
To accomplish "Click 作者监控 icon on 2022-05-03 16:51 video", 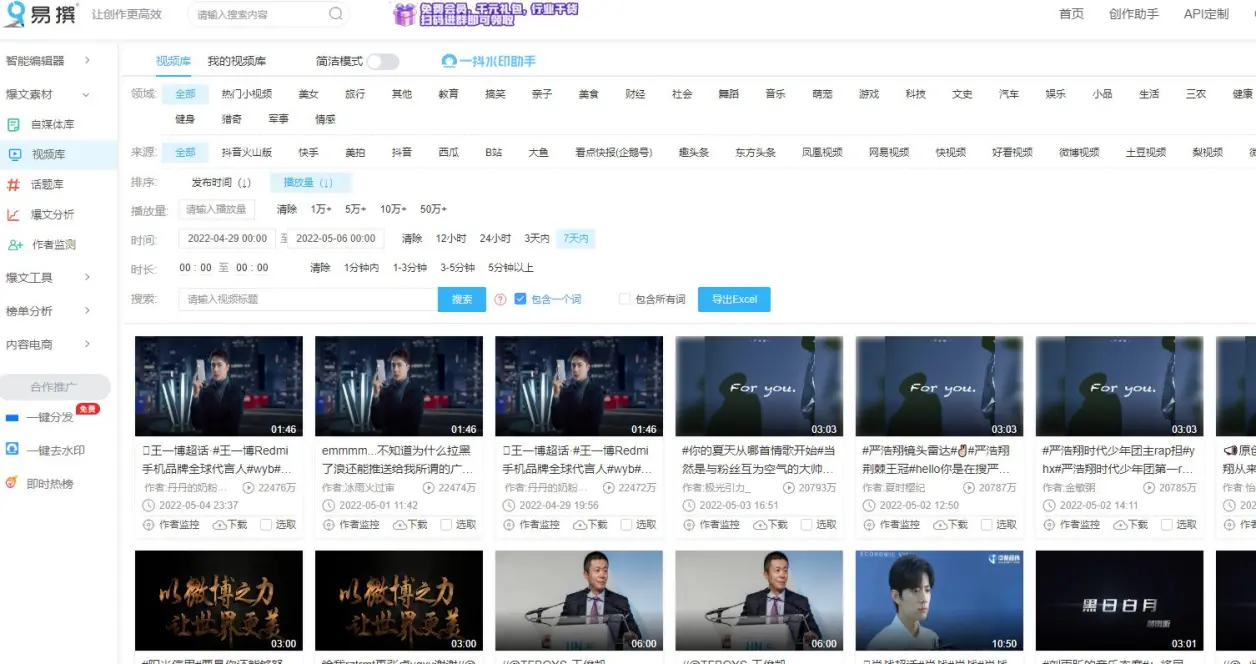I will point(689,524).
